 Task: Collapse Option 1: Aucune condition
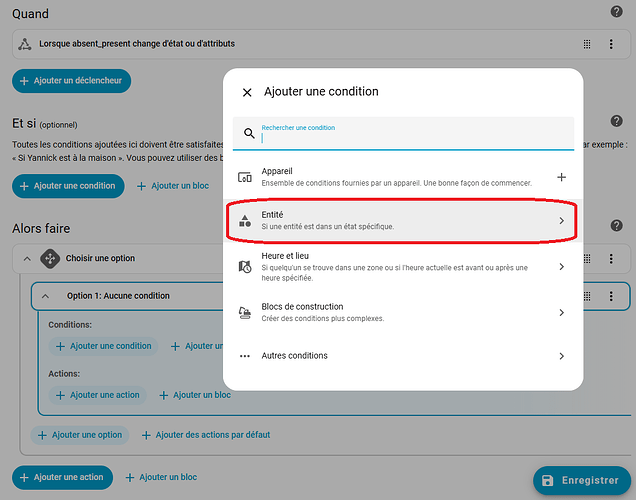(x=45, y=296)
